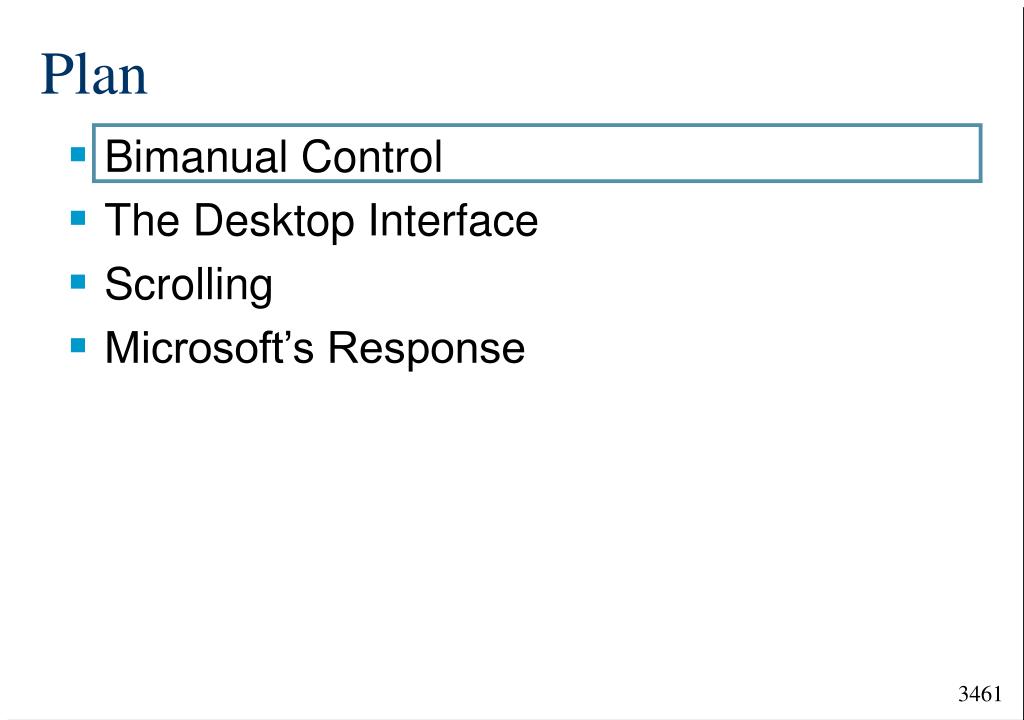Click the capital P in Plan
This screenshot has width=1024, height=720.
pos(57,74)
